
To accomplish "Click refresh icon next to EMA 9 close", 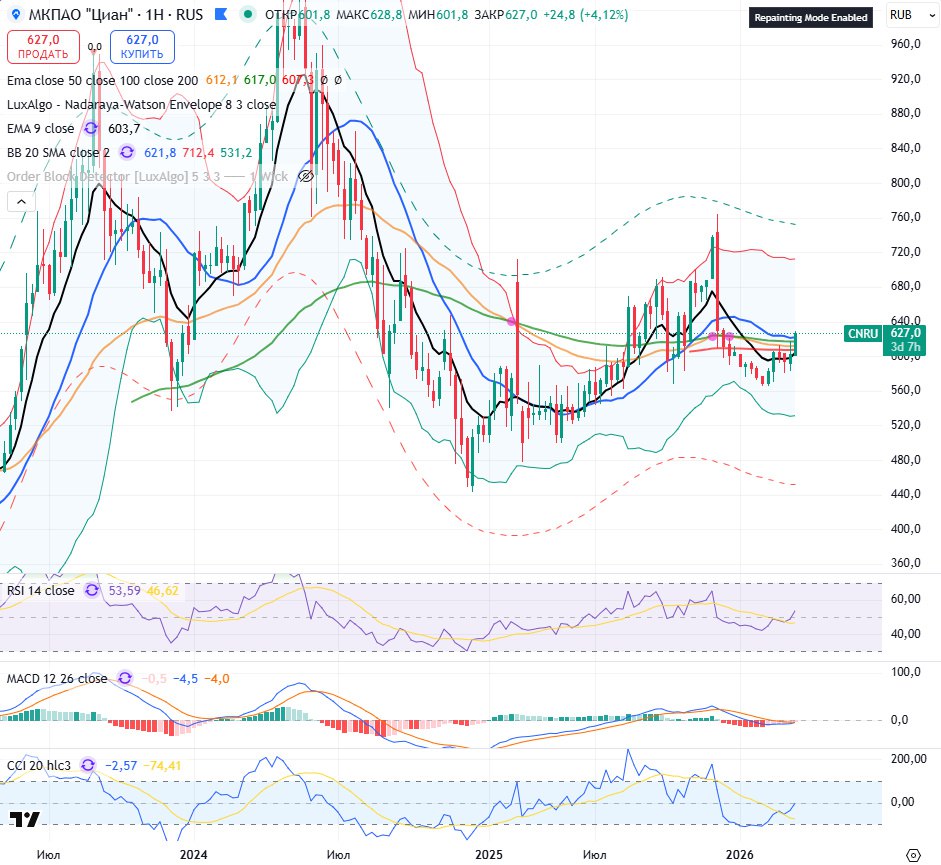I will pos(92,129).
